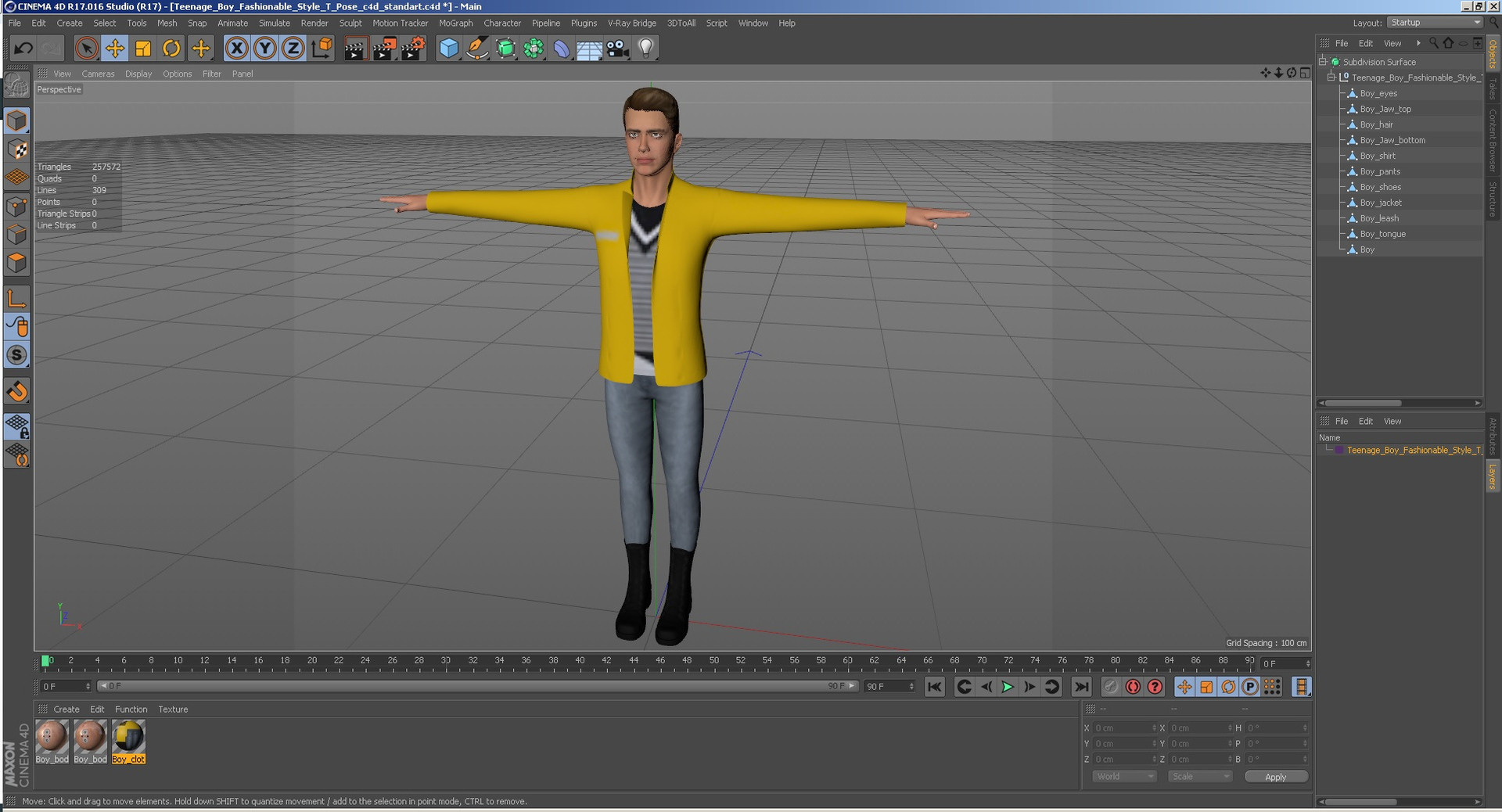Viewport: 1502px width, 812px height.
Task: Add a Cube primitive object
Action: point(449,49)
